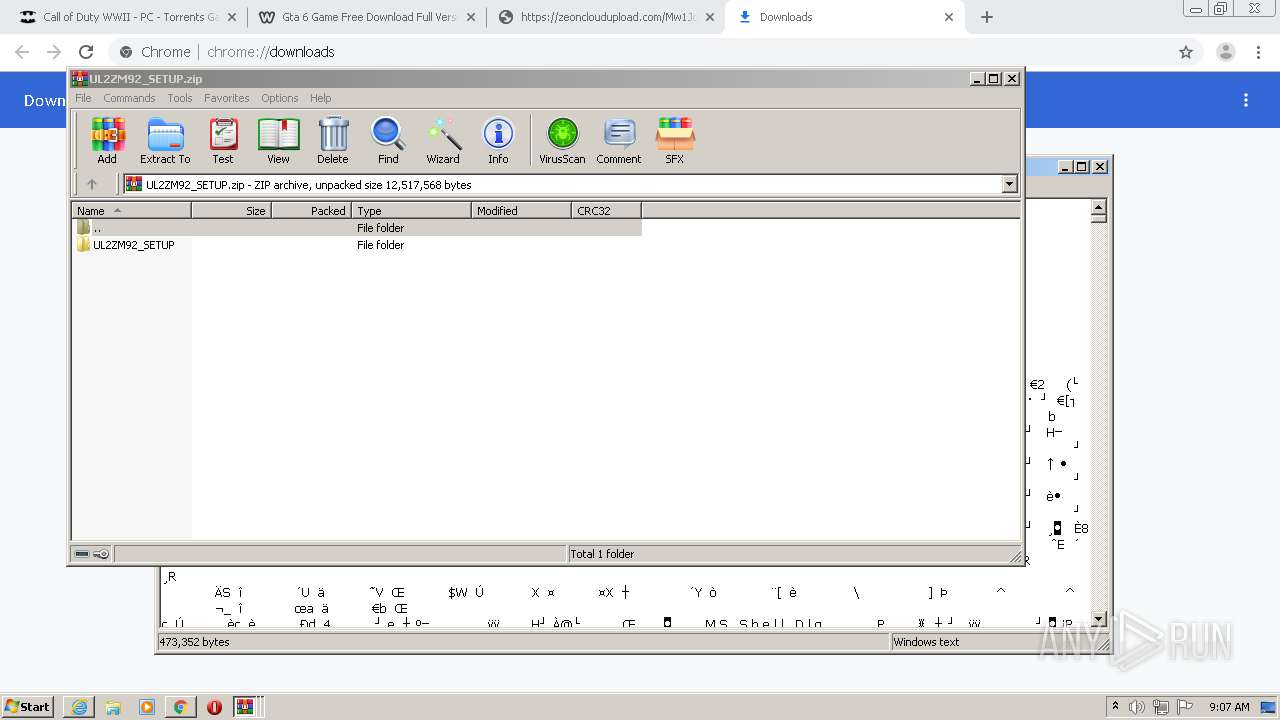Click the View file icon
This screenshot has width=1280, height=720.
(278, 141)
